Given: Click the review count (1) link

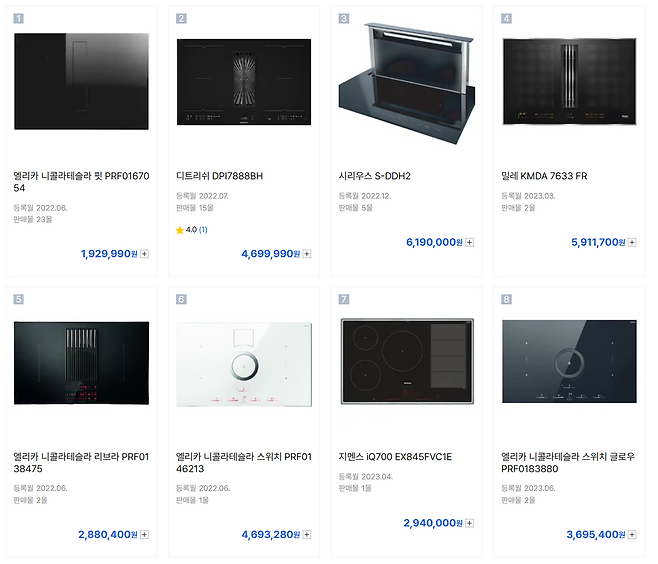Looking at the screenshot, I should 203,230.
